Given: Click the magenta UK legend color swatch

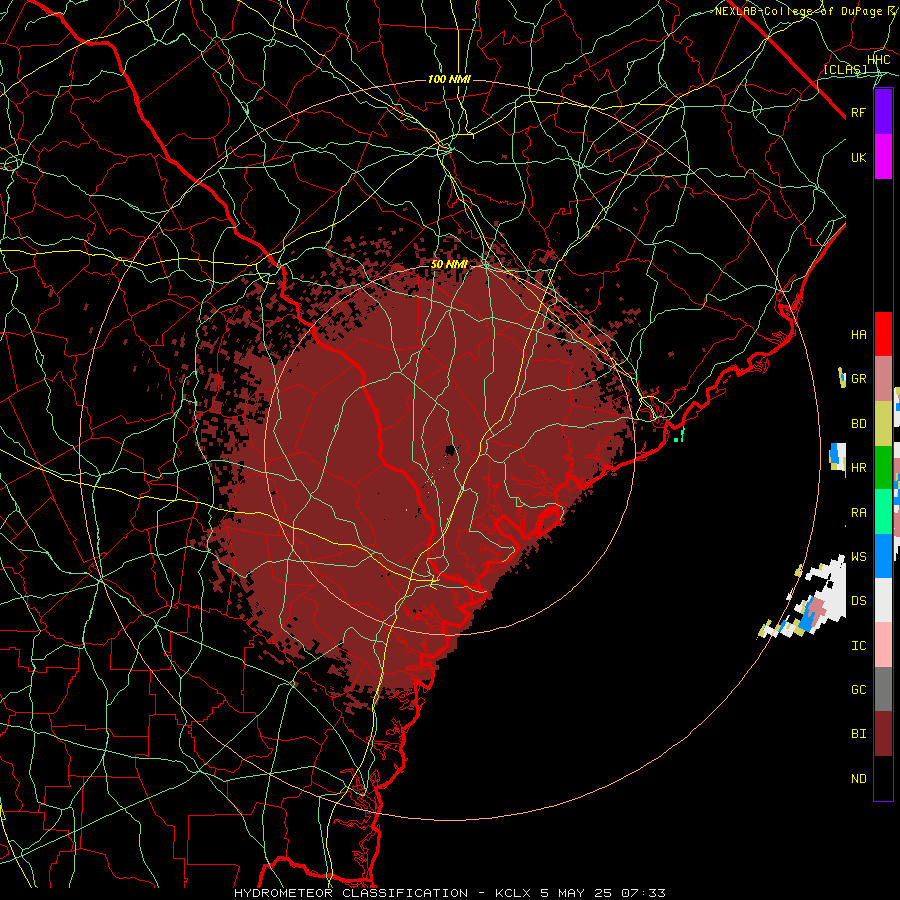Looking at the screenshot, I should [883, 157].
